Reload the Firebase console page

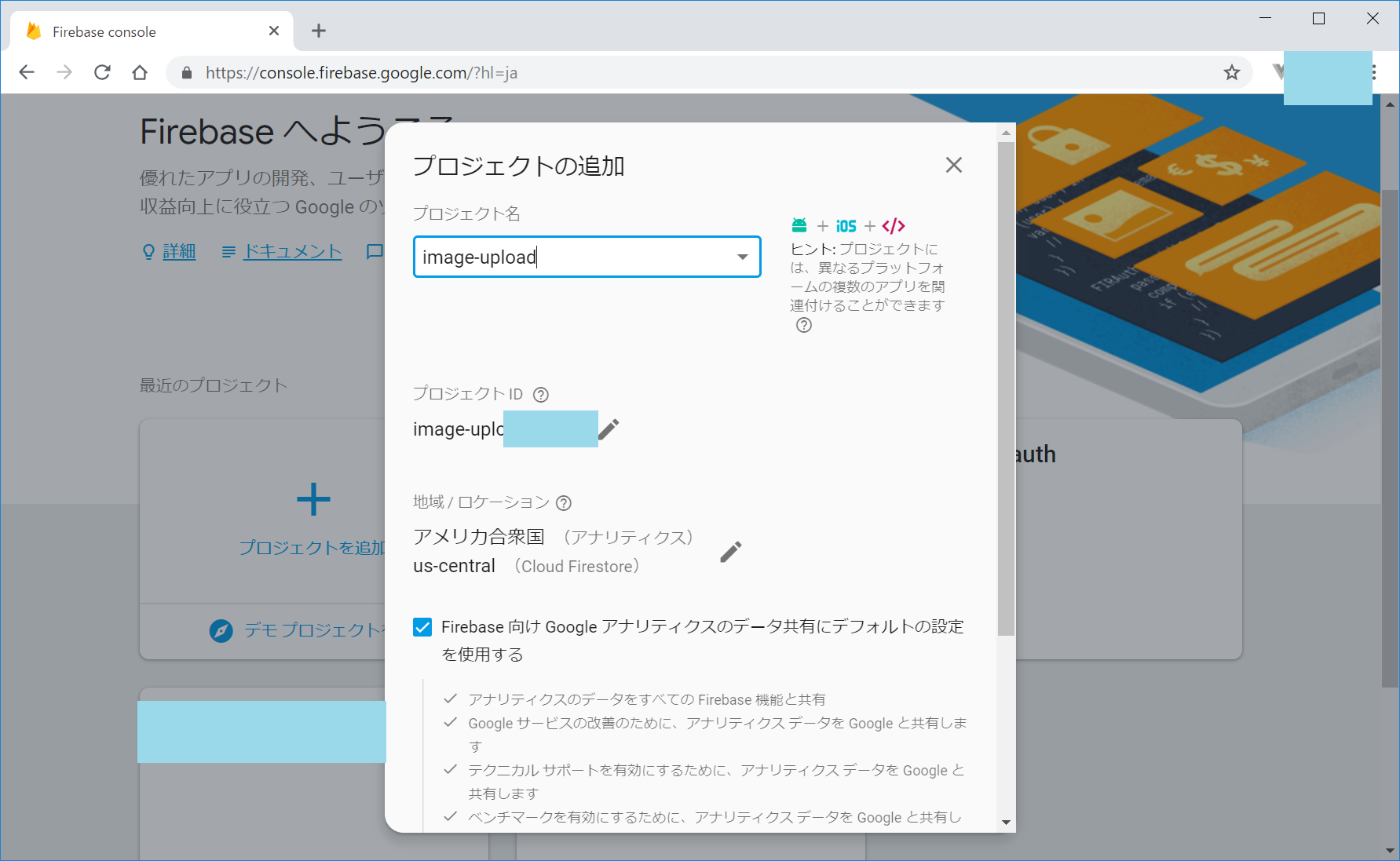102,73
